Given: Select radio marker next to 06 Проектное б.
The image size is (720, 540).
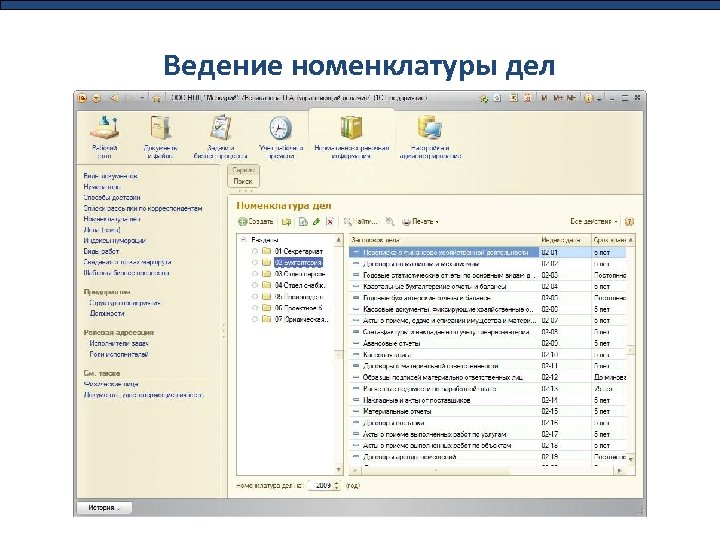Looking at the screenshot, I should [x=255, y=308].
